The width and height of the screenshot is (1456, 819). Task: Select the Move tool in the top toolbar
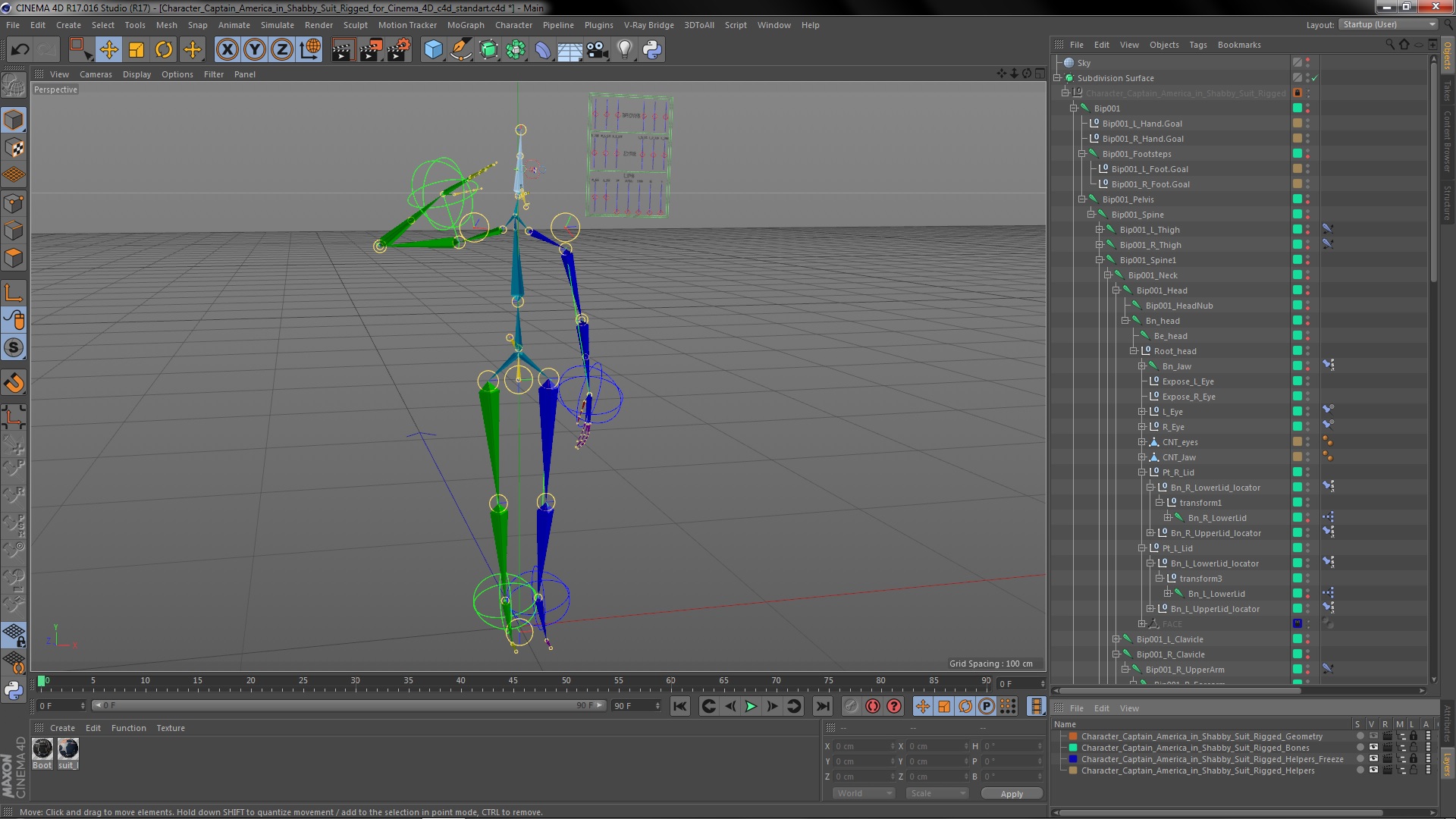(108, 50)
